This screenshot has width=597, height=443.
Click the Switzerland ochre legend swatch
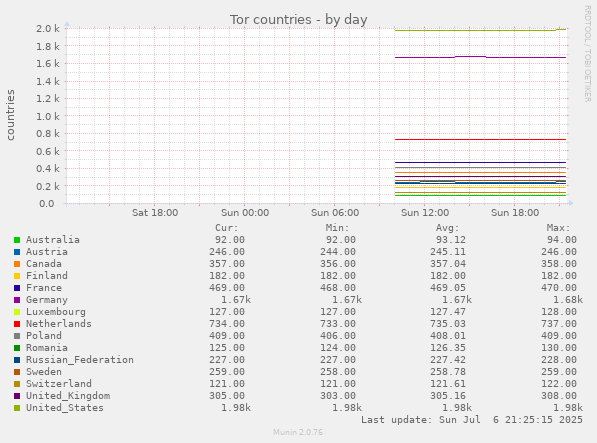click(17, 384)
